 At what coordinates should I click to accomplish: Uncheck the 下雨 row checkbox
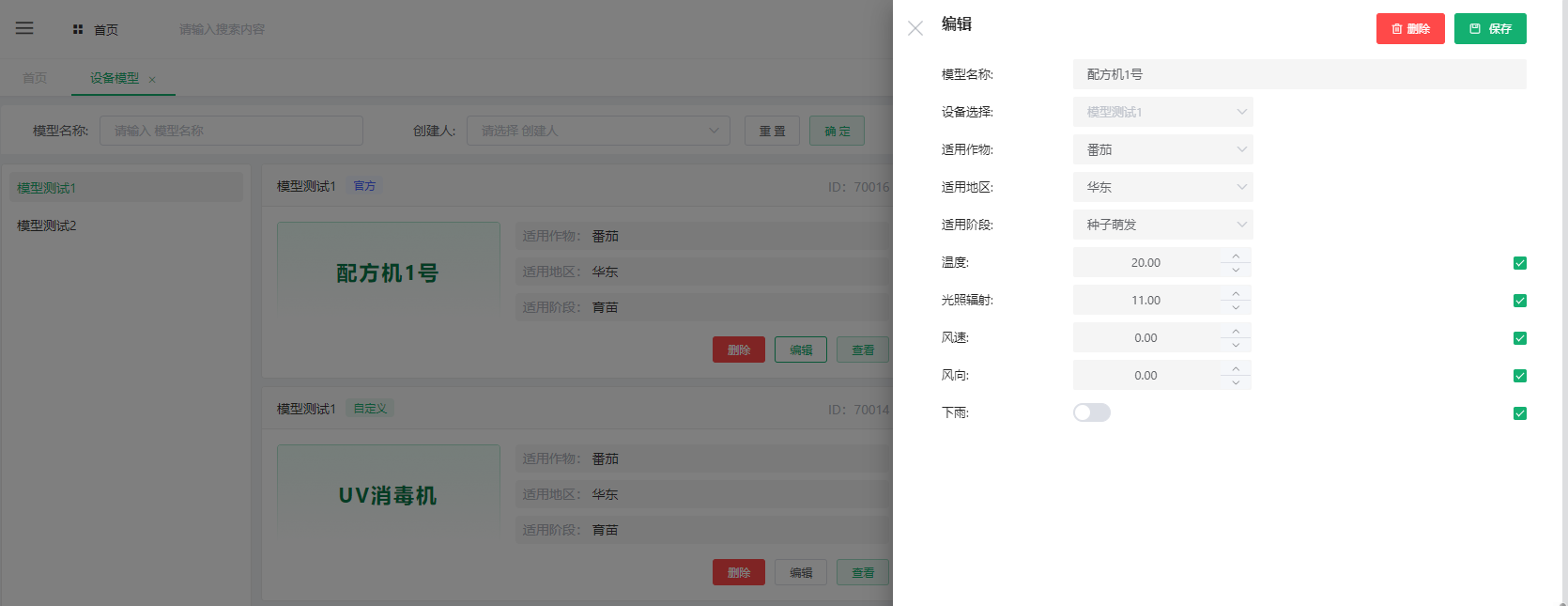pyautogui.click(x=1519, y=413)
